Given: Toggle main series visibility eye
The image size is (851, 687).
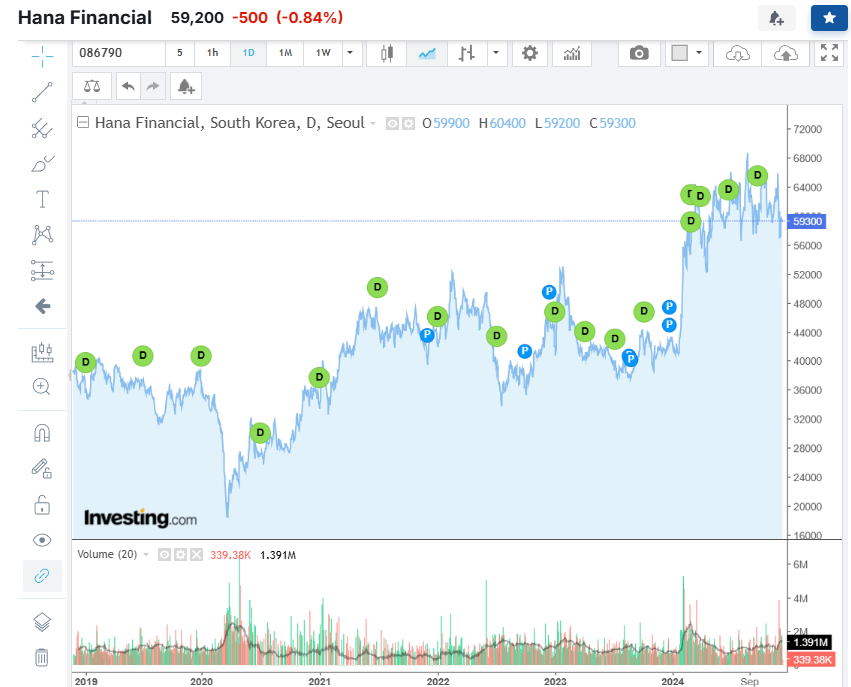Looking at the screenshot, I should pos(392,124).
